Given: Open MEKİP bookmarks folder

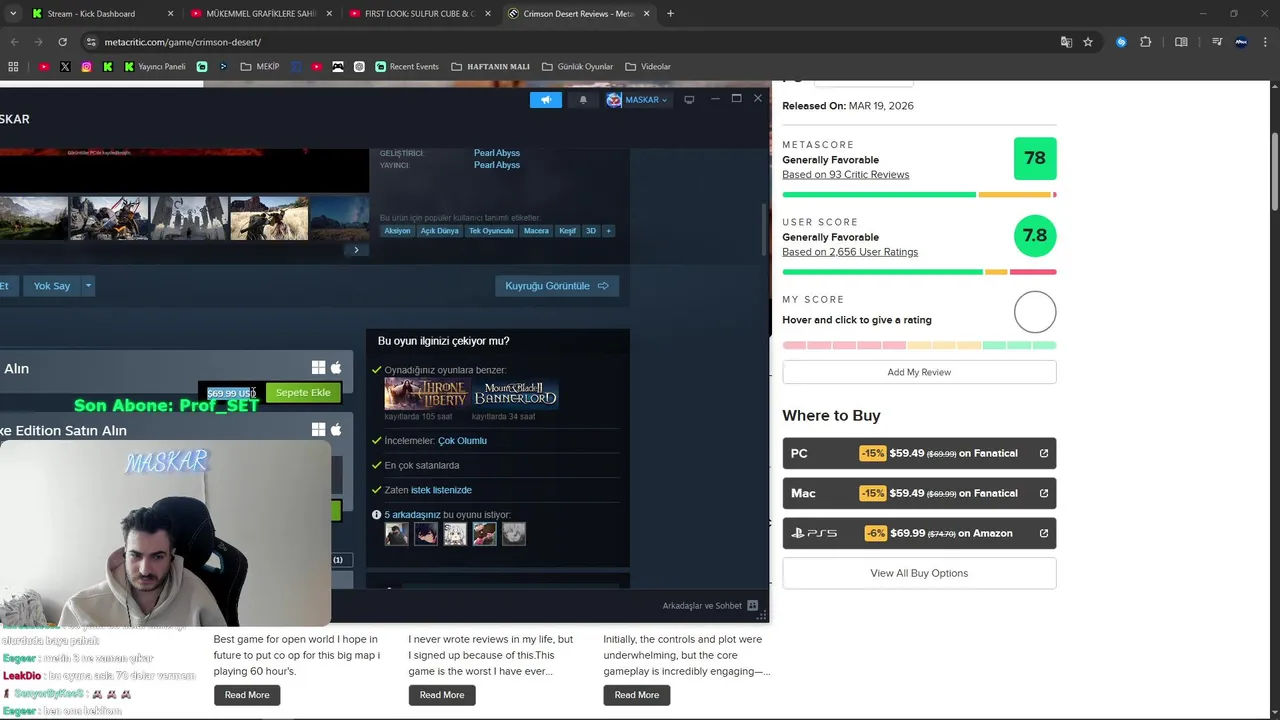Looking at the screenshot, I should pos(259,67).
